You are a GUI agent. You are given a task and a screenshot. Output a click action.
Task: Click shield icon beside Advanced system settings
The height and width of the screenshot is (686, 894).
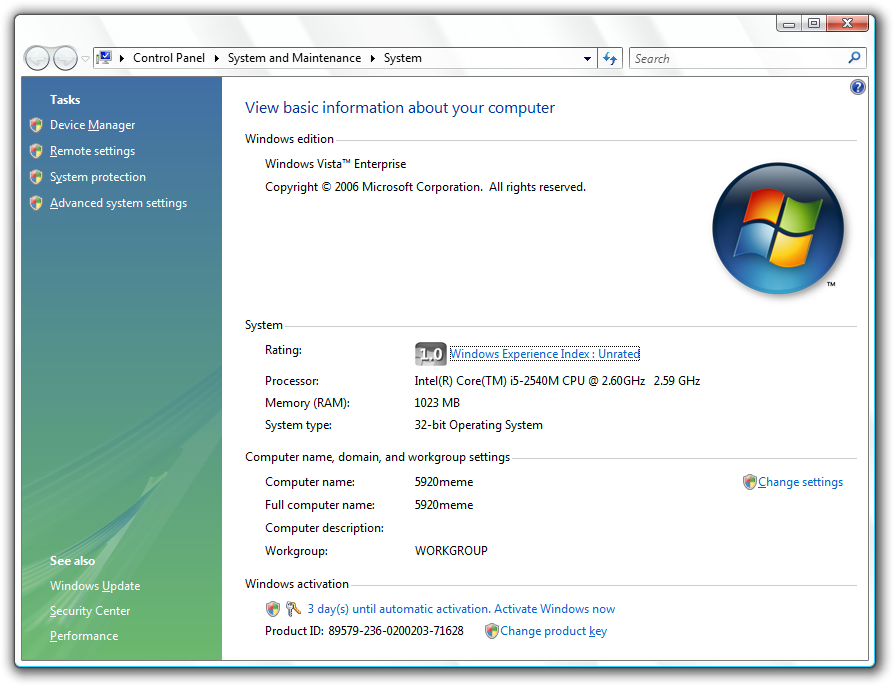coord(36,202)
